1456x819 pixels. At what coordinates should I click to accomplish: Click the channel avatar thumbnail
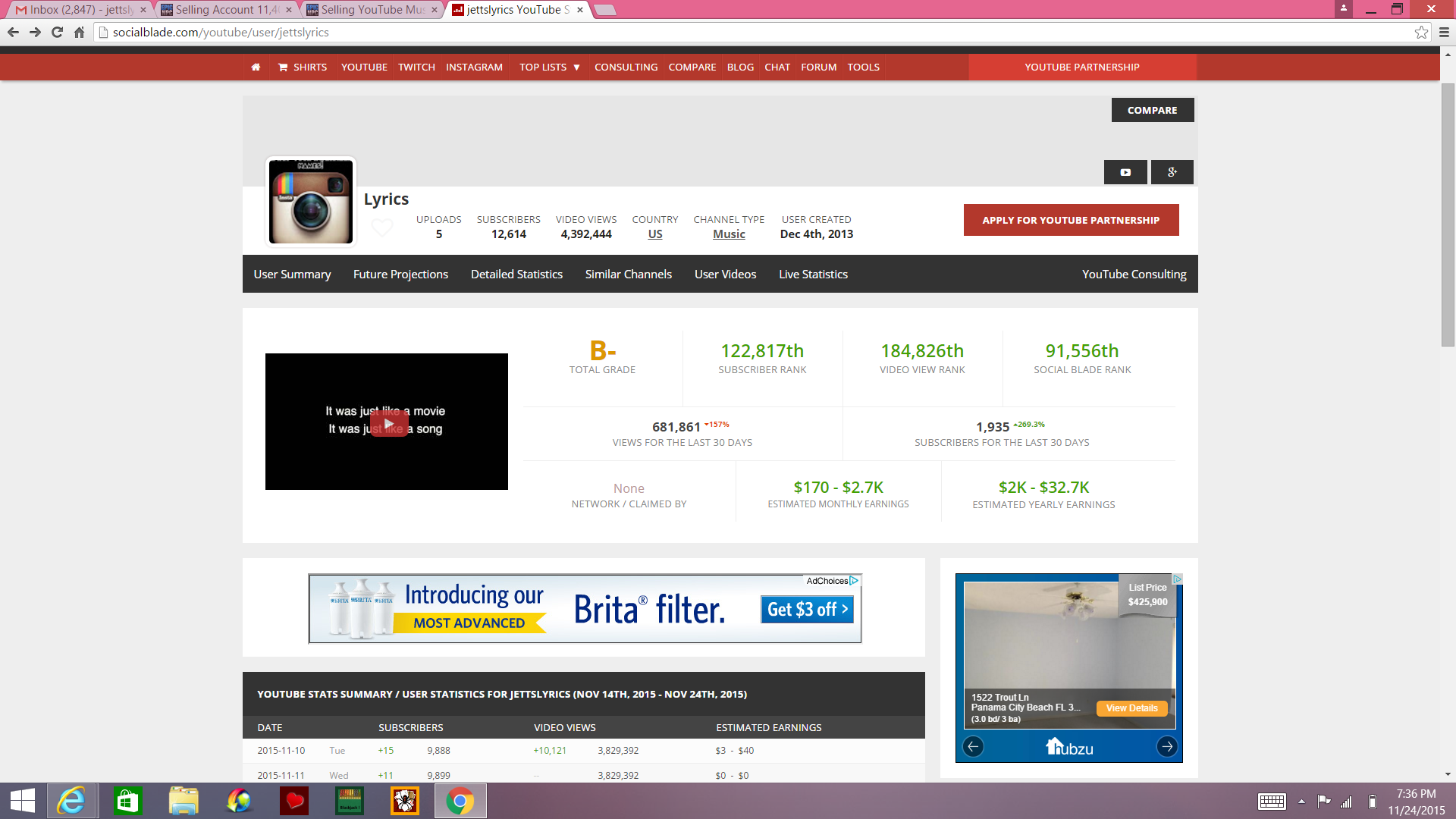311,202
